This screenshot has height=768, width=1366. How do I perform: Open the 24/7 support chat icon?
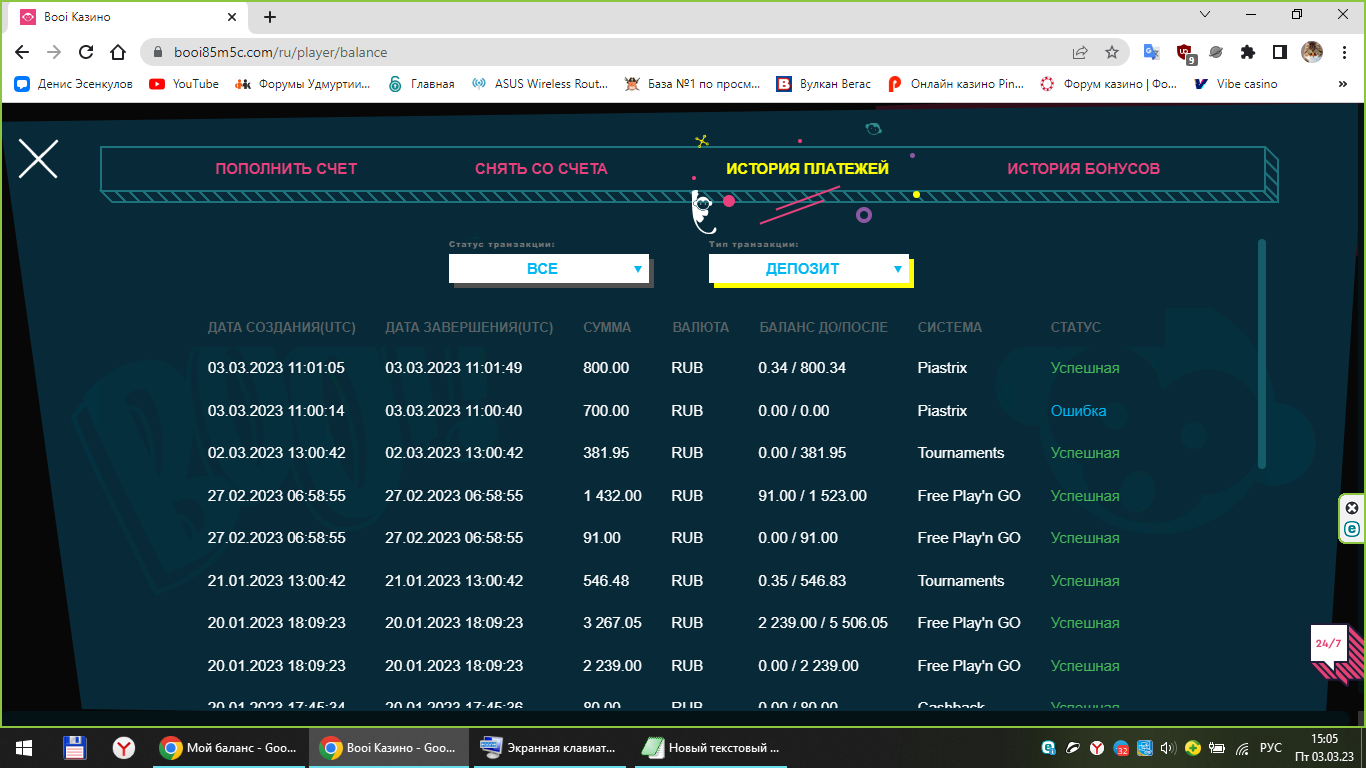tap(1330, 645)
